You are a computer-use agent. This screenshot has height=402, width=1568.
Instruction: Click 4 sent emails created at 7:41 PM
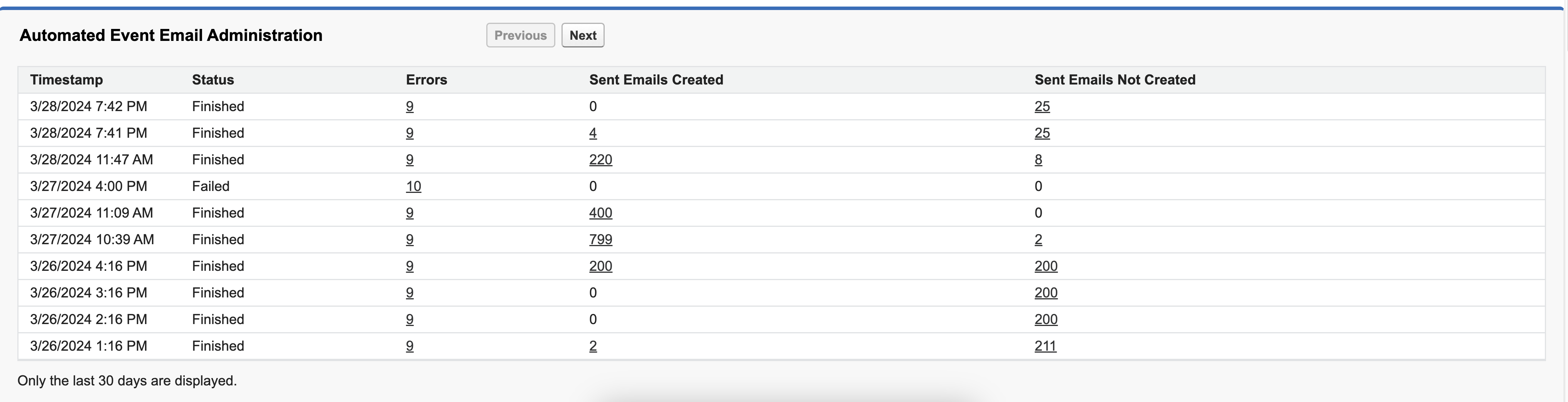coord(593,133)
